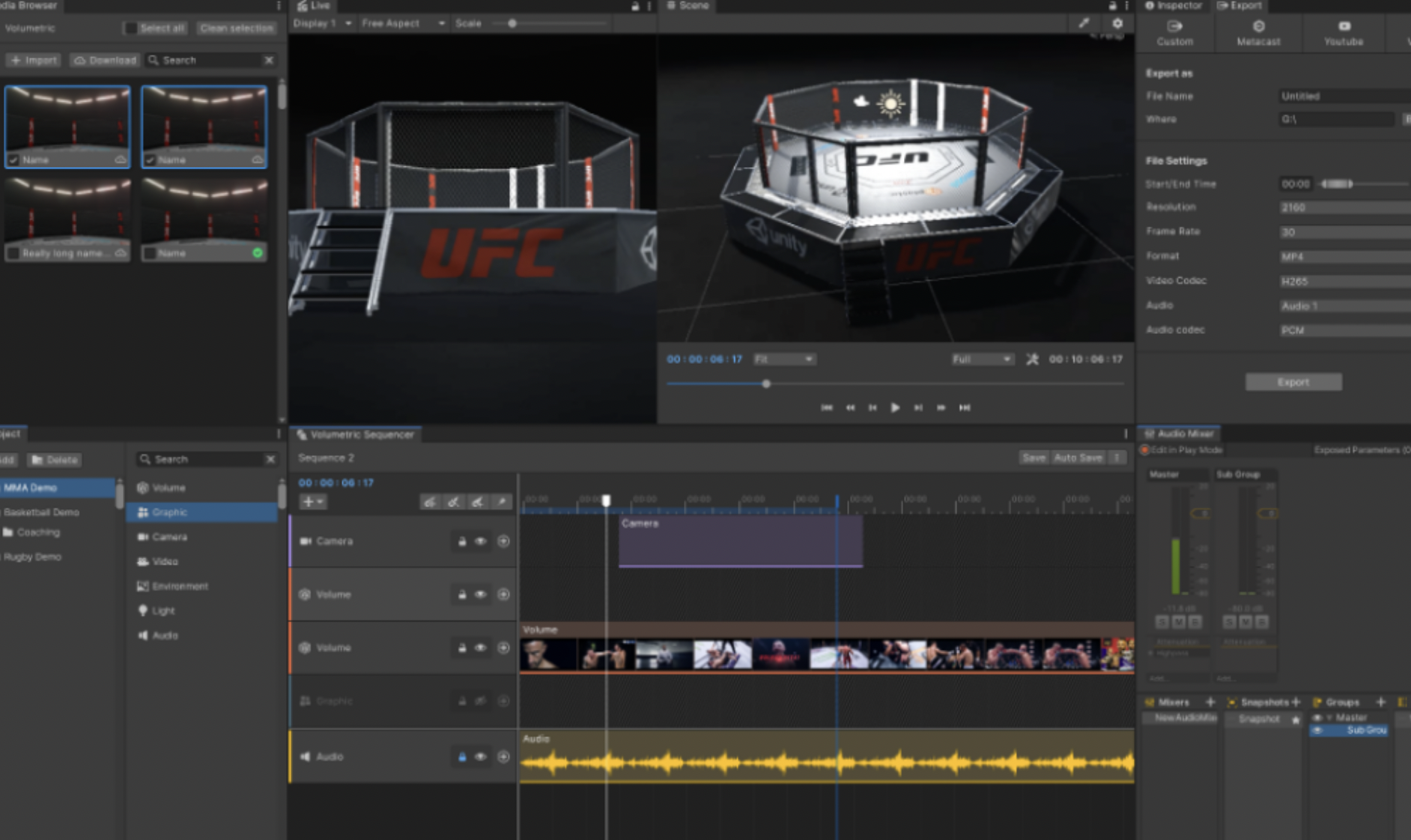Select the Audio Mixer tab

[x=1179, y=433]
